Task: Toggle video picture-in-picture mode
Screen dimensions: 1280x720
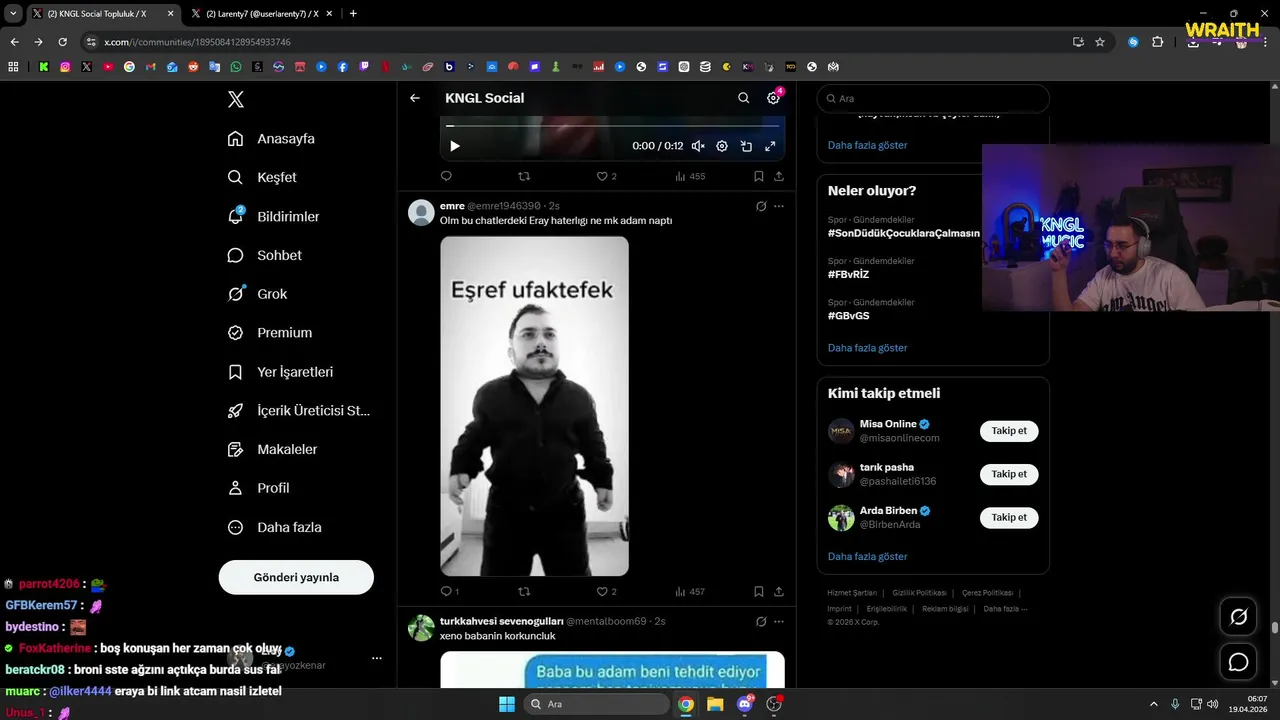Action: click(x=746, y=146)
